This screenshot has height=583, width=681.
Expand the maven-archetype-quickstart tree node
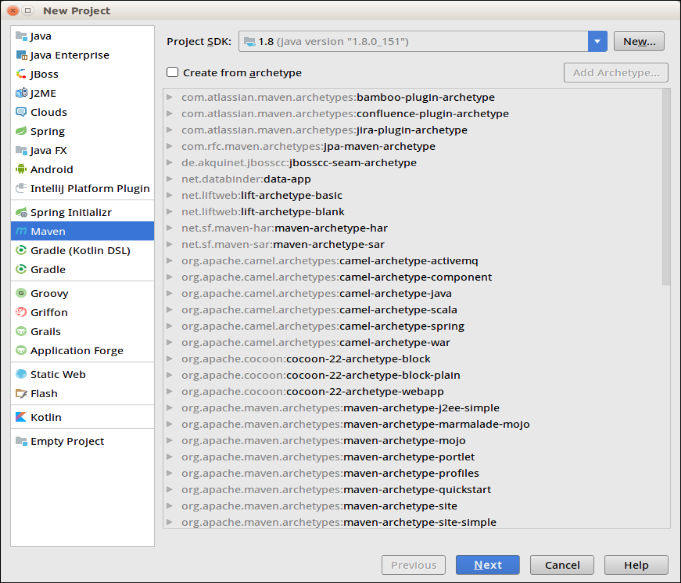169,490
